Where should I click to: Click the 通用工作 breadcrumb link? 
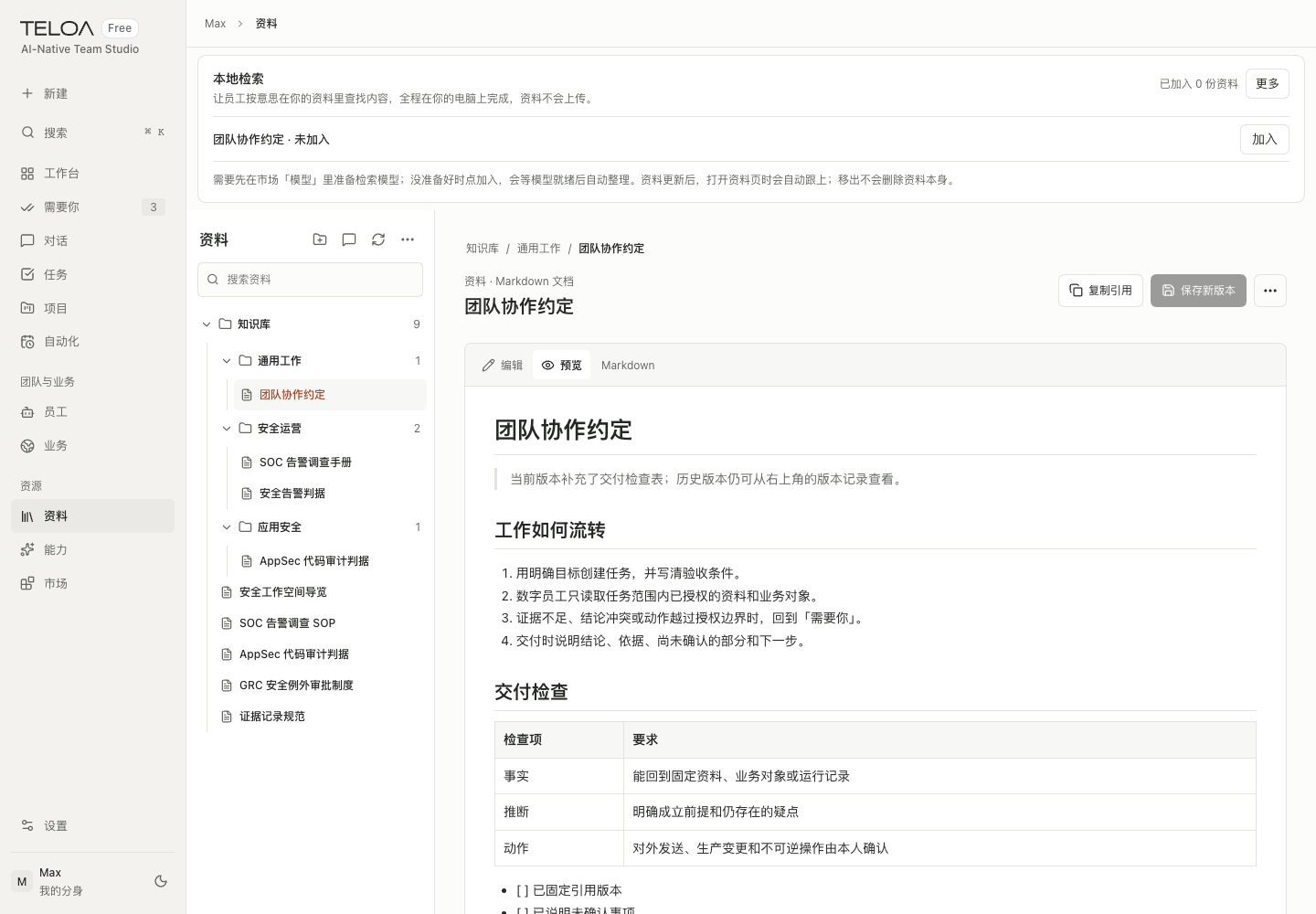pos(539,249)
